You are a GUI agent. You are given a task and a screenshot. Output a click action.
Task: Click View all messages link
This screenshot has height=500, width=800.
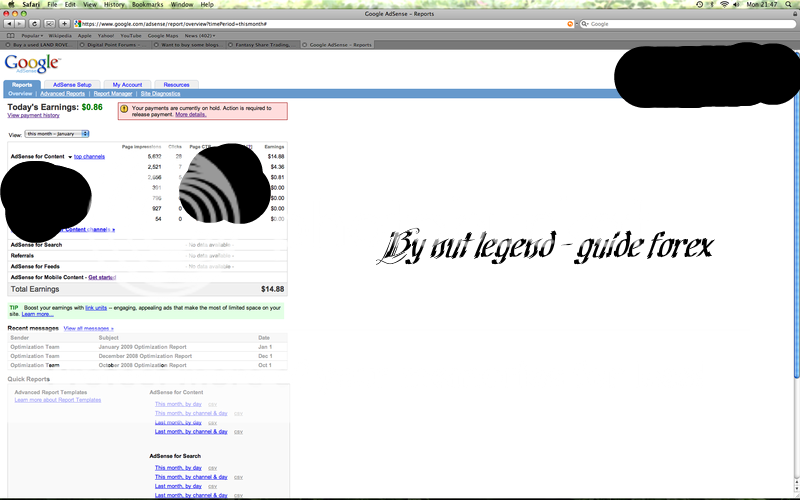88,329
